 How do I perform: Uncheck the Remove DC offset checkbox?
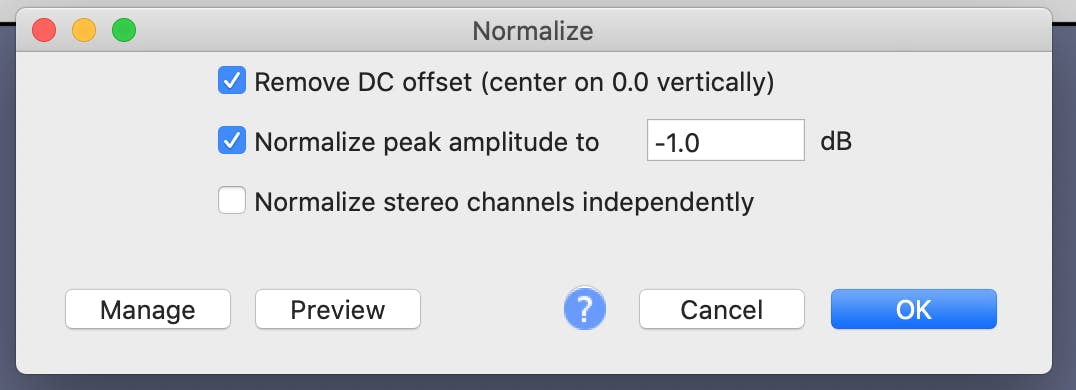click(x=232, y=80)
